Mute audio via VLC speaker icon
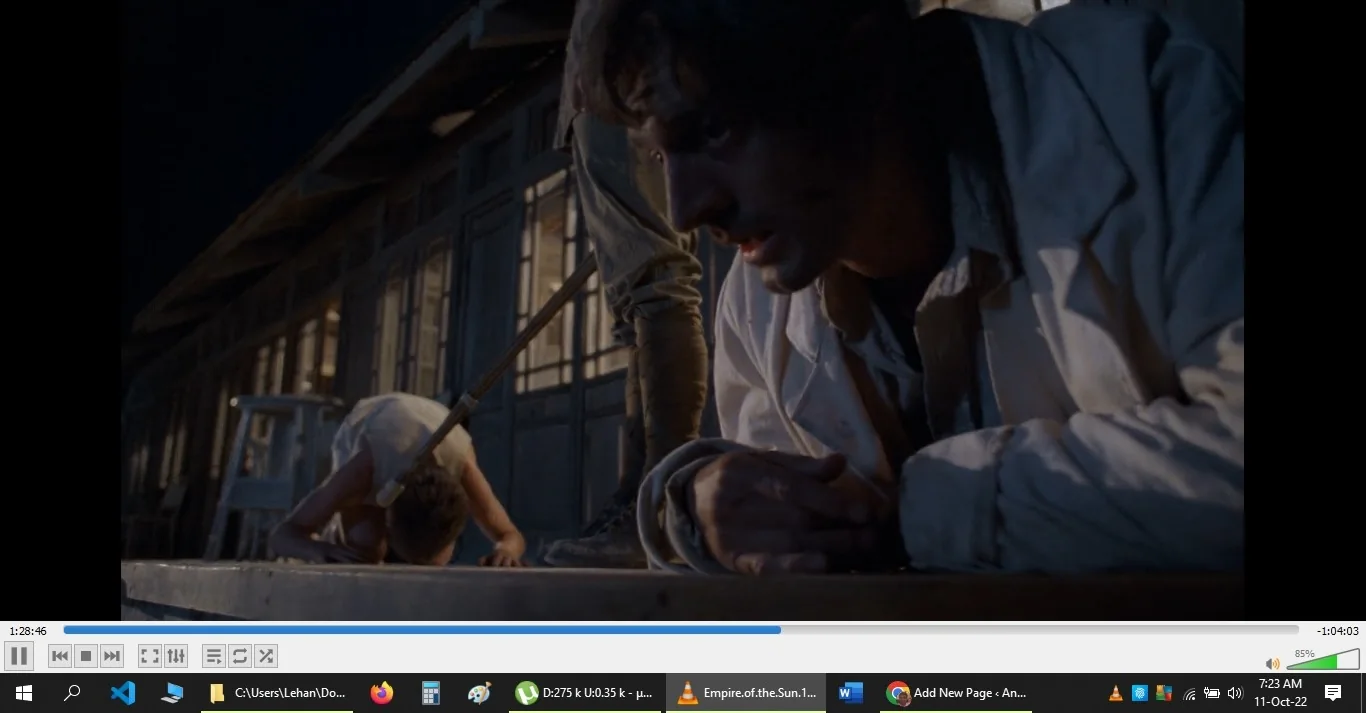This screenshot has width=1366, height=713. (1272, 663)
